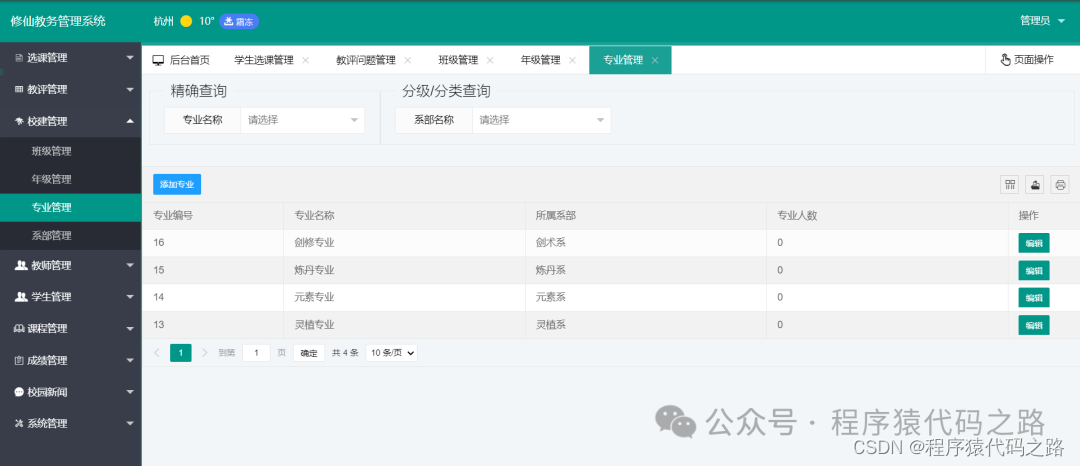
Task: Open 年级管理 in sidebar submenu
Action: 70,180
